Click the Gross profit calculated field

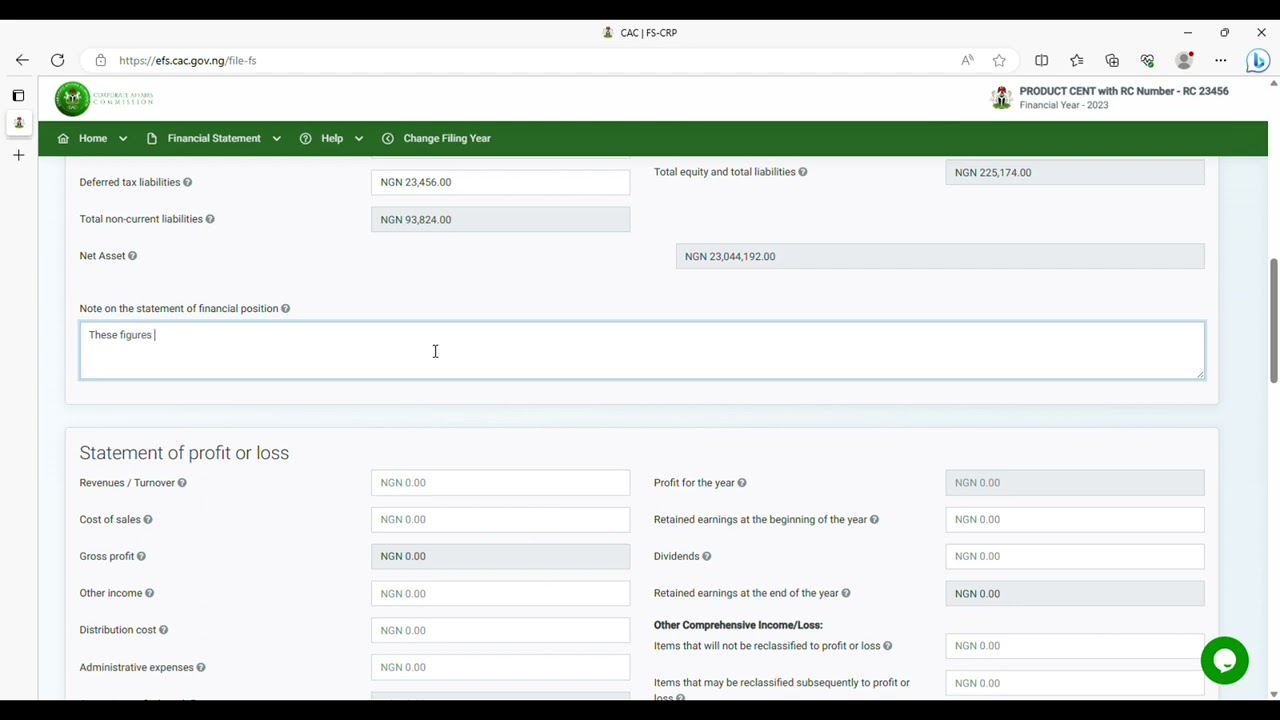point(500,556)
